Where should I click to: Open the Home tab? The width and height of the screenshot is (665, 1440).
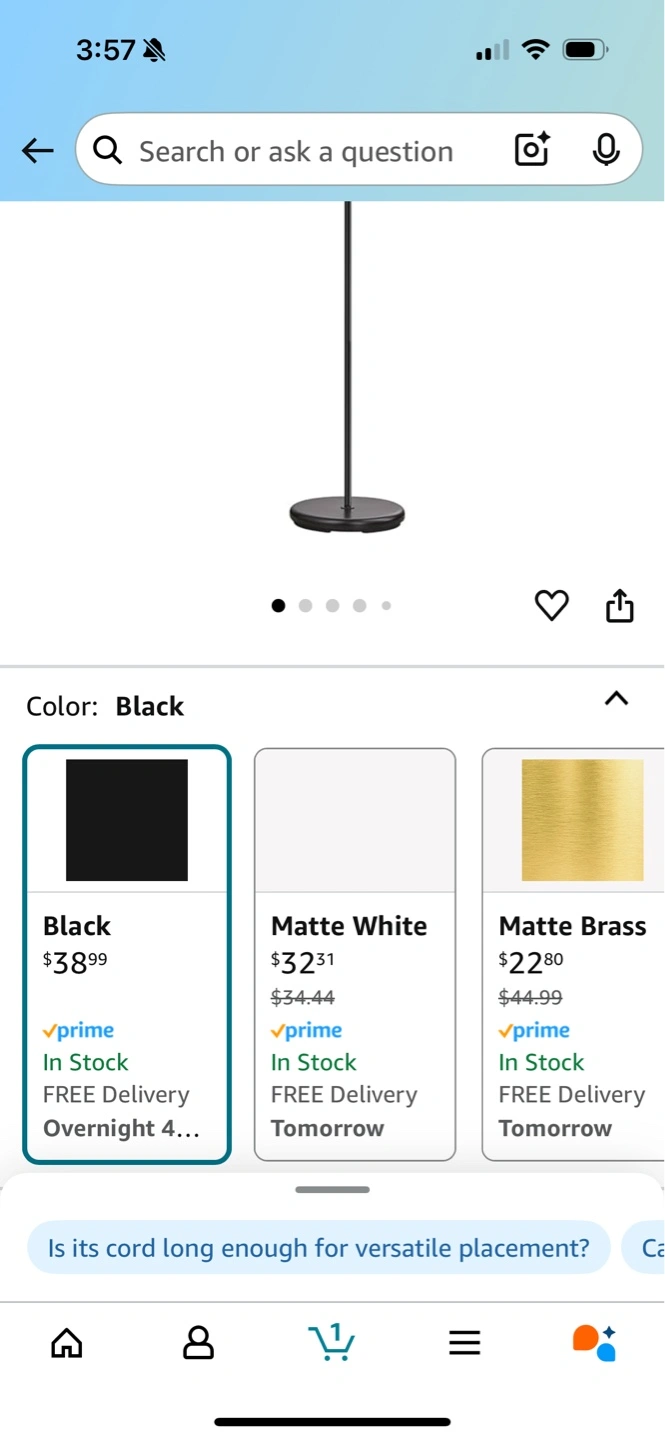point(67,1343)
